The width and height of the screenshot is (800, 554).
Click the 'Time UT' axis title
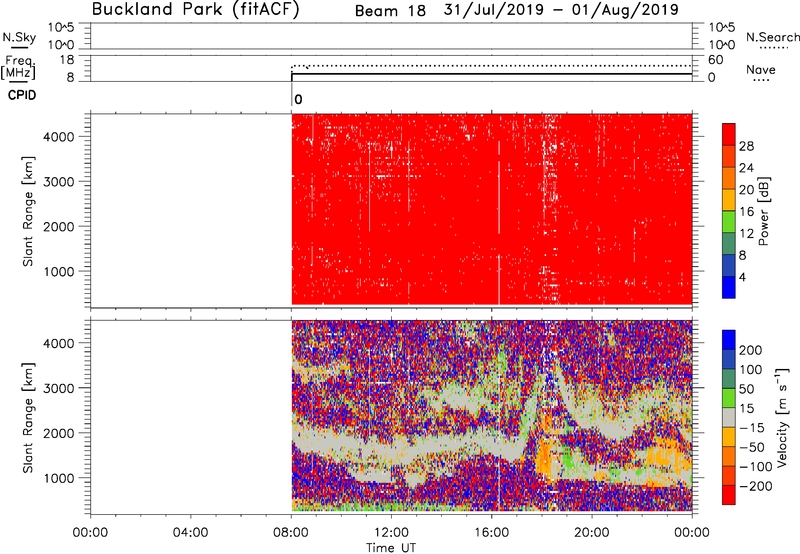pos(391,547)
